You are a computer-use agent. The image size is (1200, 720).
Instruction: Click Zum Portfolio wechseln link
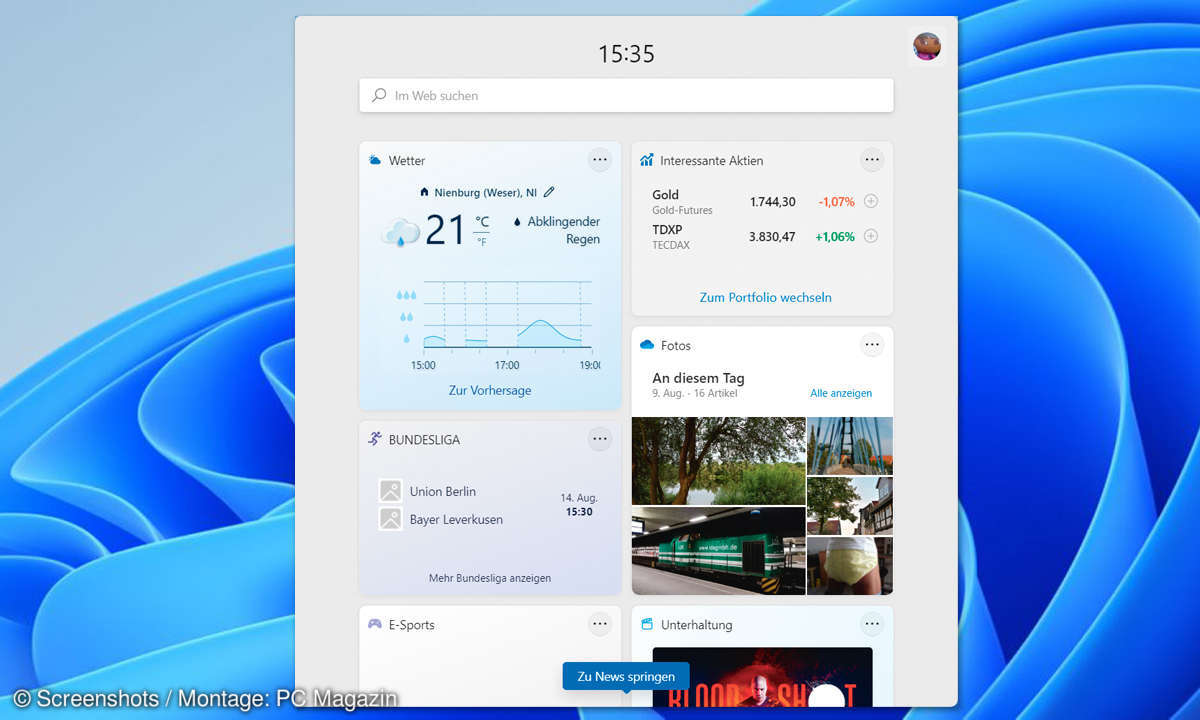[x=765, y=297]
